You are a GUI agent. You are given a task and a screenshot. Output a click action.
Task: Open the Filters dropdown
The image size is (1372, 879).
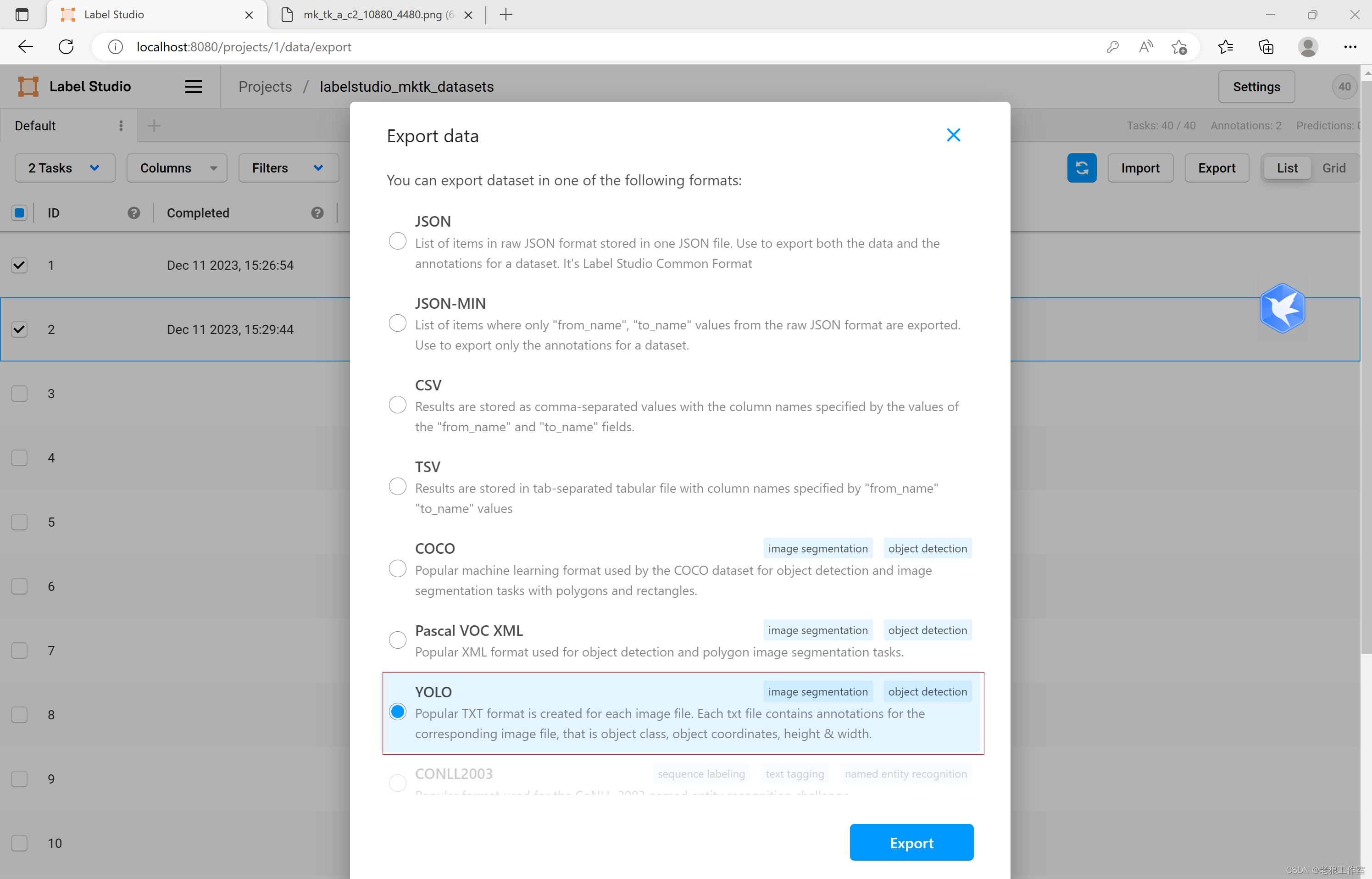coord(288,168)
